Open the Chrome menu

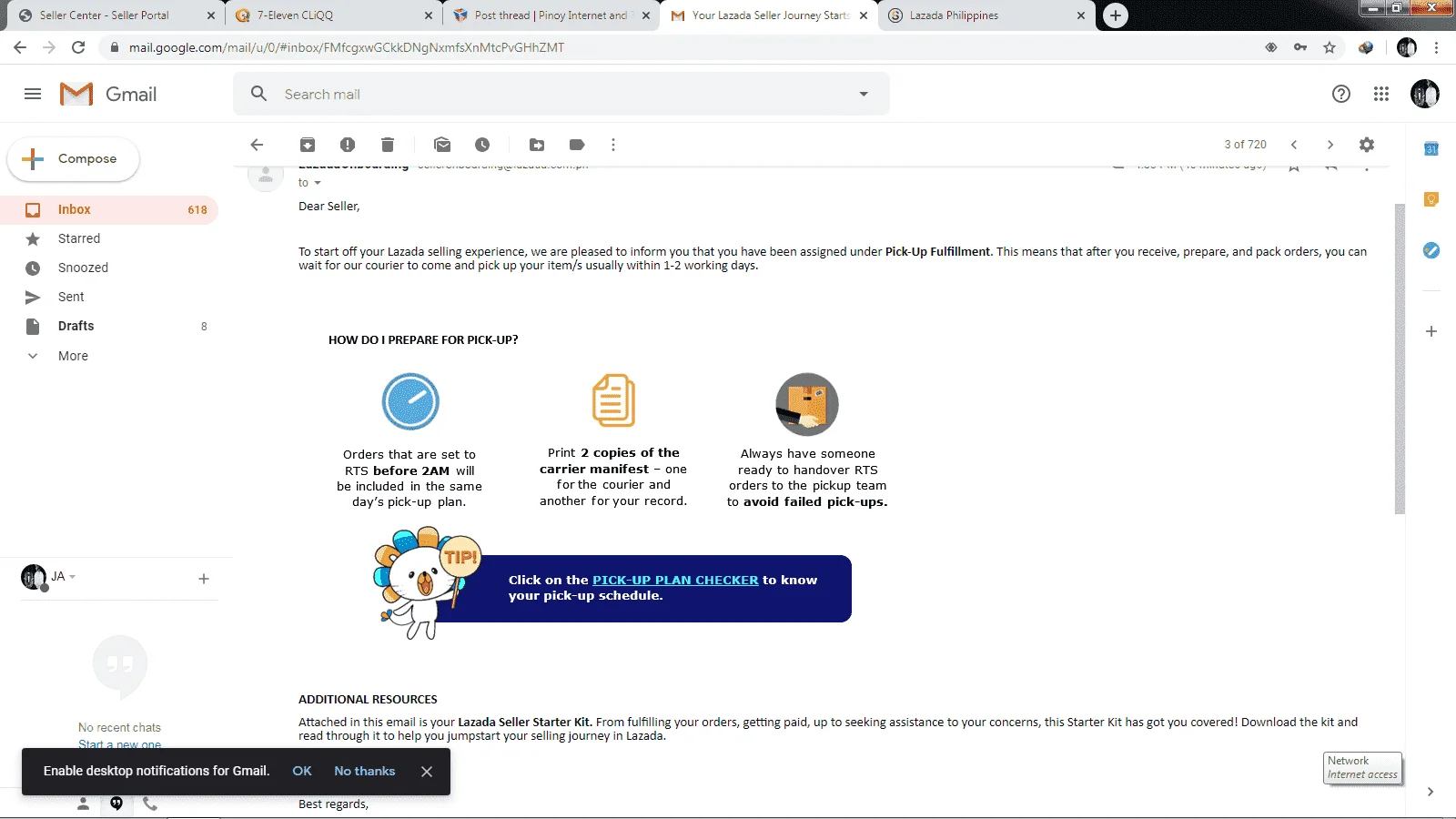coord(1437,47)
